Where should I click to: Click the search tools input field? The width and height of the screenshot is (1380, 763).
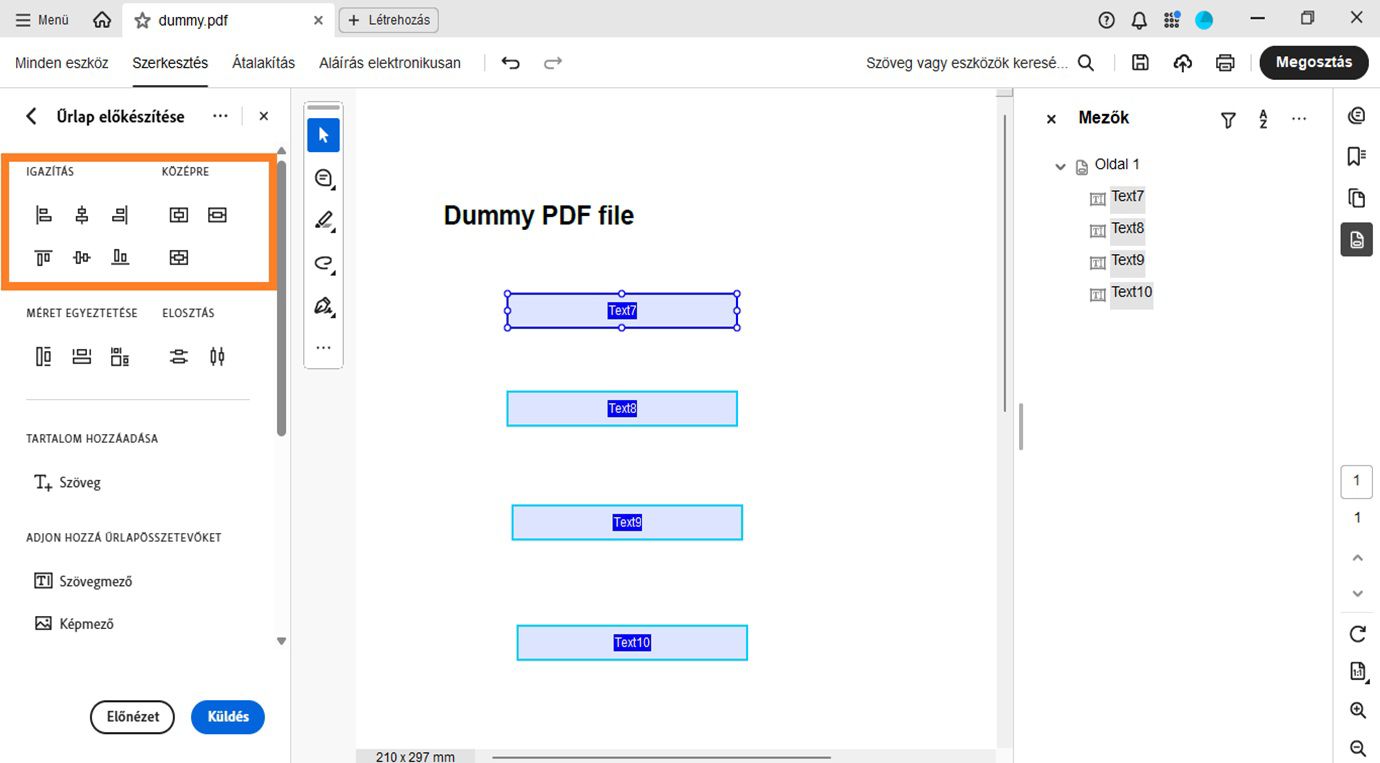967,63
